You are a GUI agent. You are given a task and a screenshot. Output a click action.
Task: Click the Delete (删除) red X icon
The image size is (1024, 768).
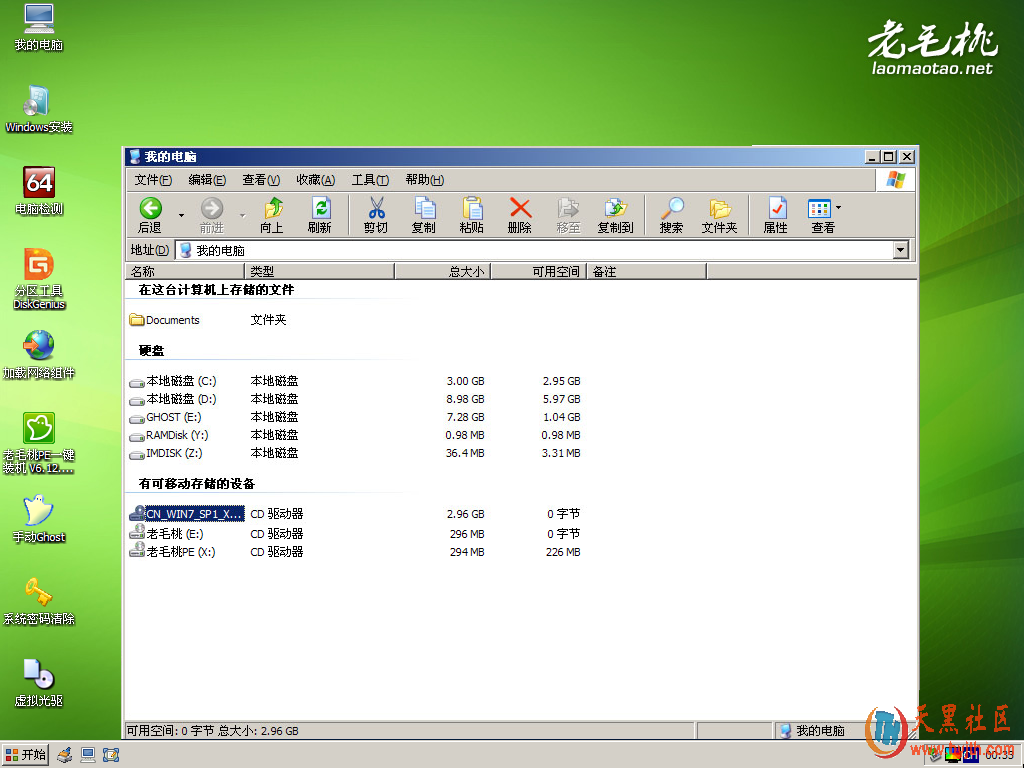pyautogui.click(x=520, y=214)
